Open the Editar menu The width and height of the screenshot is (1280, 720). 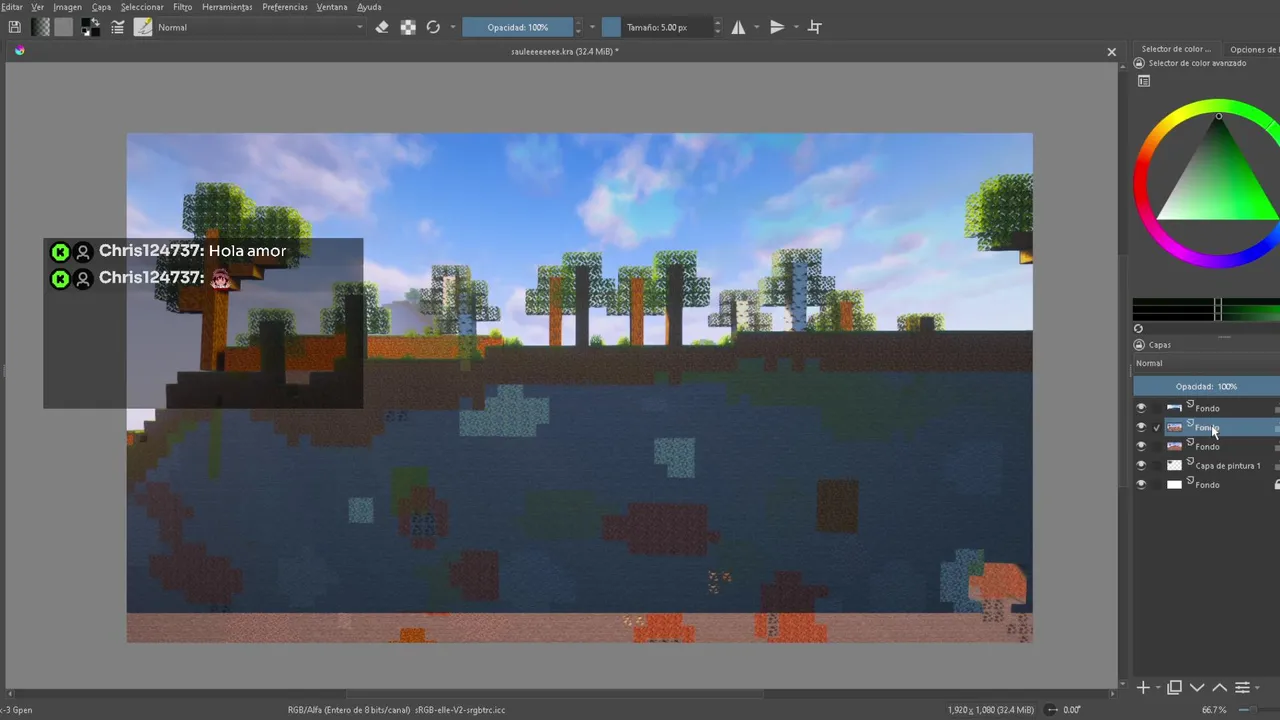tap(11, 7)
